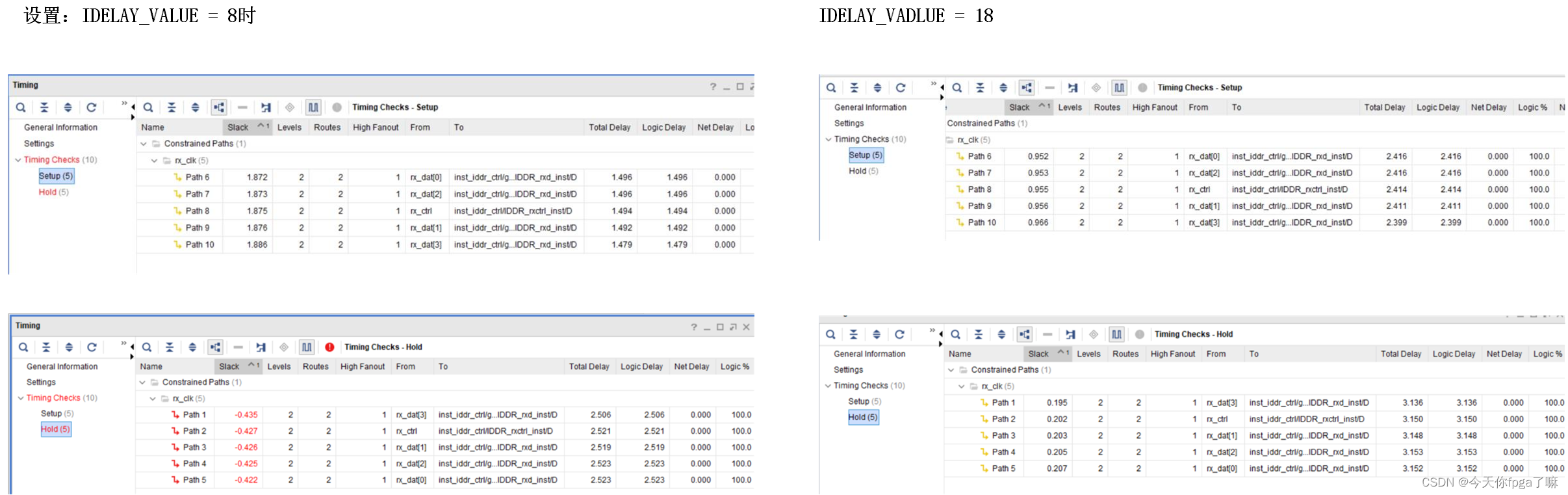This screenshot has height=495, width=1568.
Task: Click search icon in top-left Timing panel's left pane
Action: [x=21, y=107]
